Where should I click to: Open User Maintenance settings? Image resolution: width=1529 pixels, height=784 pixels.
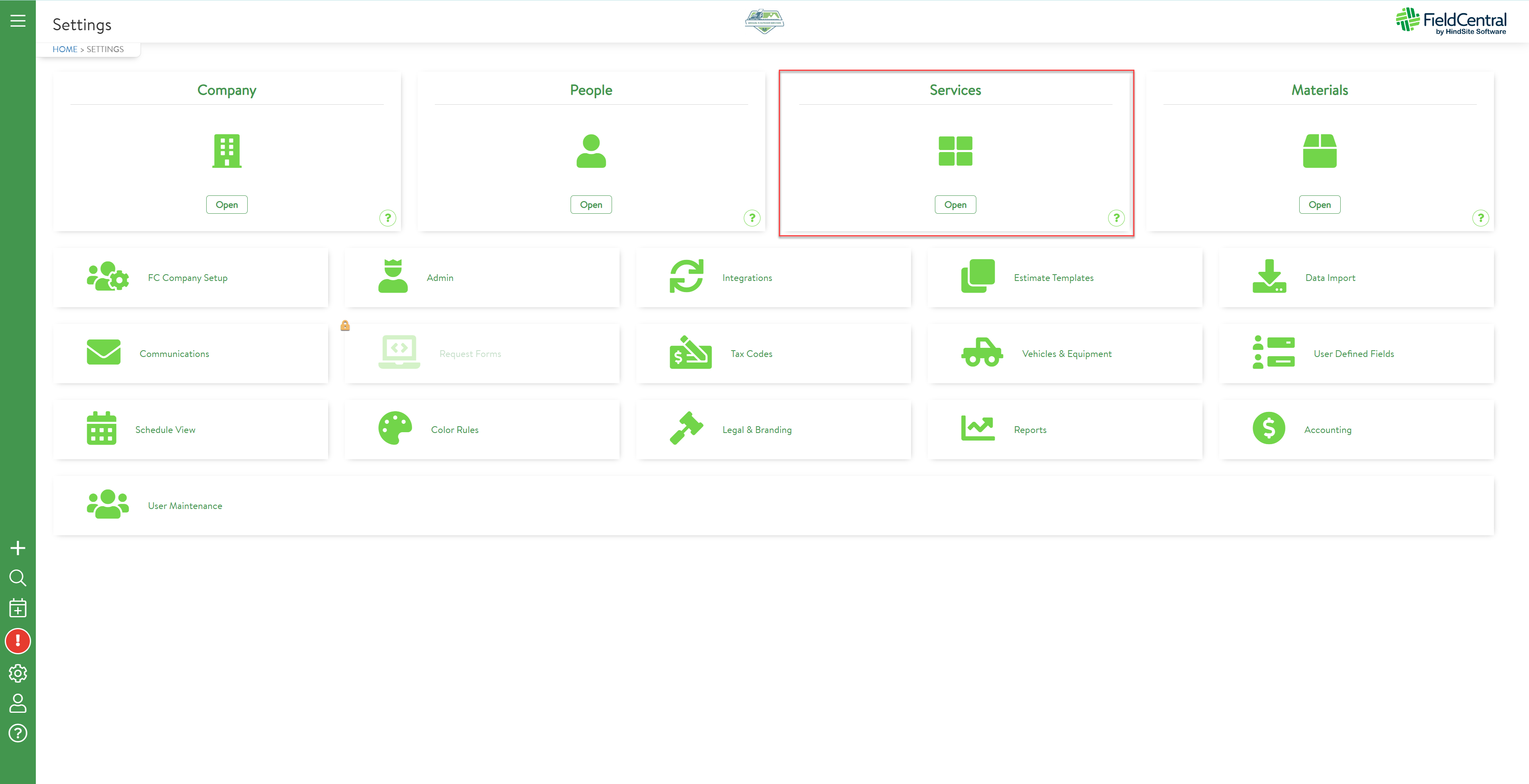tap(185, 506)
